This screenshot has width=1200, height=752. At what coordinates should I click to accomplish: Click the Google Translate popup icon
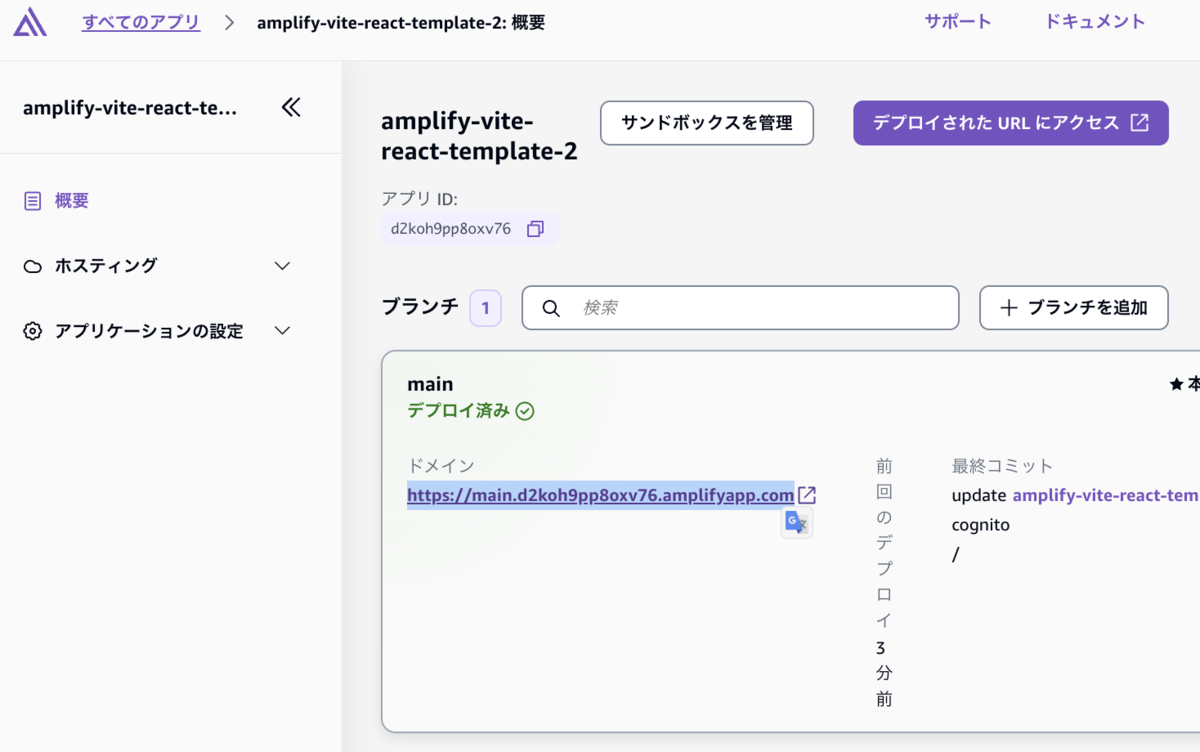pyautogui.click(x=797, y=522)
